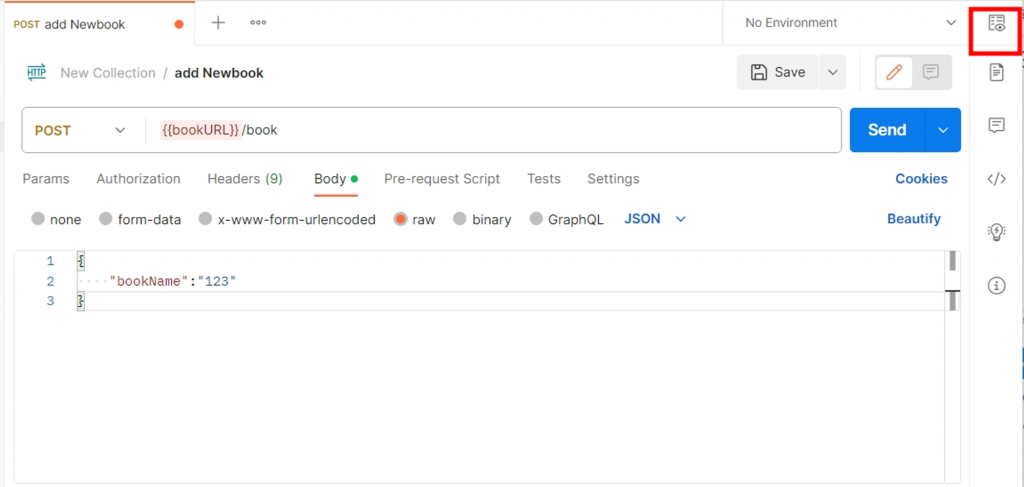
Task: Open the three-dots tab options icon
Action: (x=258, y=23)
